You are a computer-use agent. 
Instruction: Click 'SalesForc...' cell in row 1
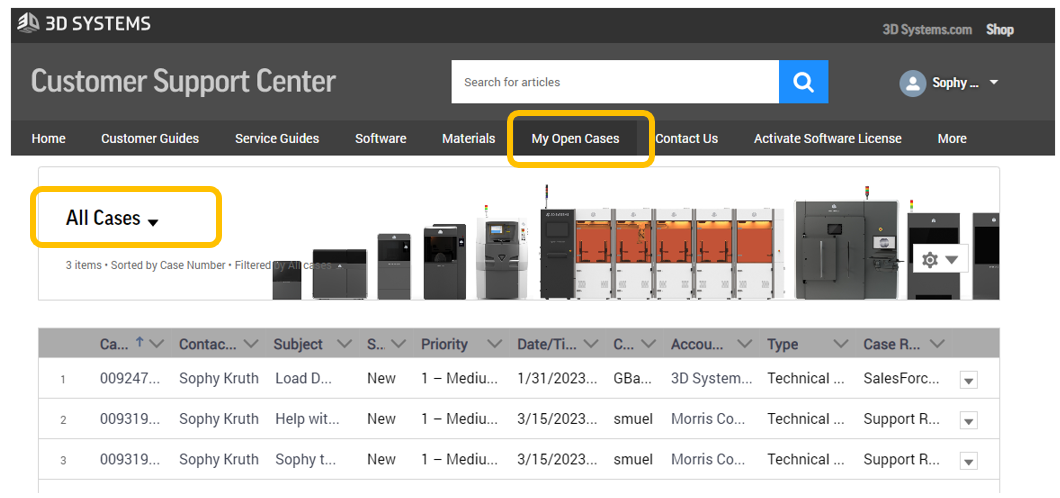(902, 378)
